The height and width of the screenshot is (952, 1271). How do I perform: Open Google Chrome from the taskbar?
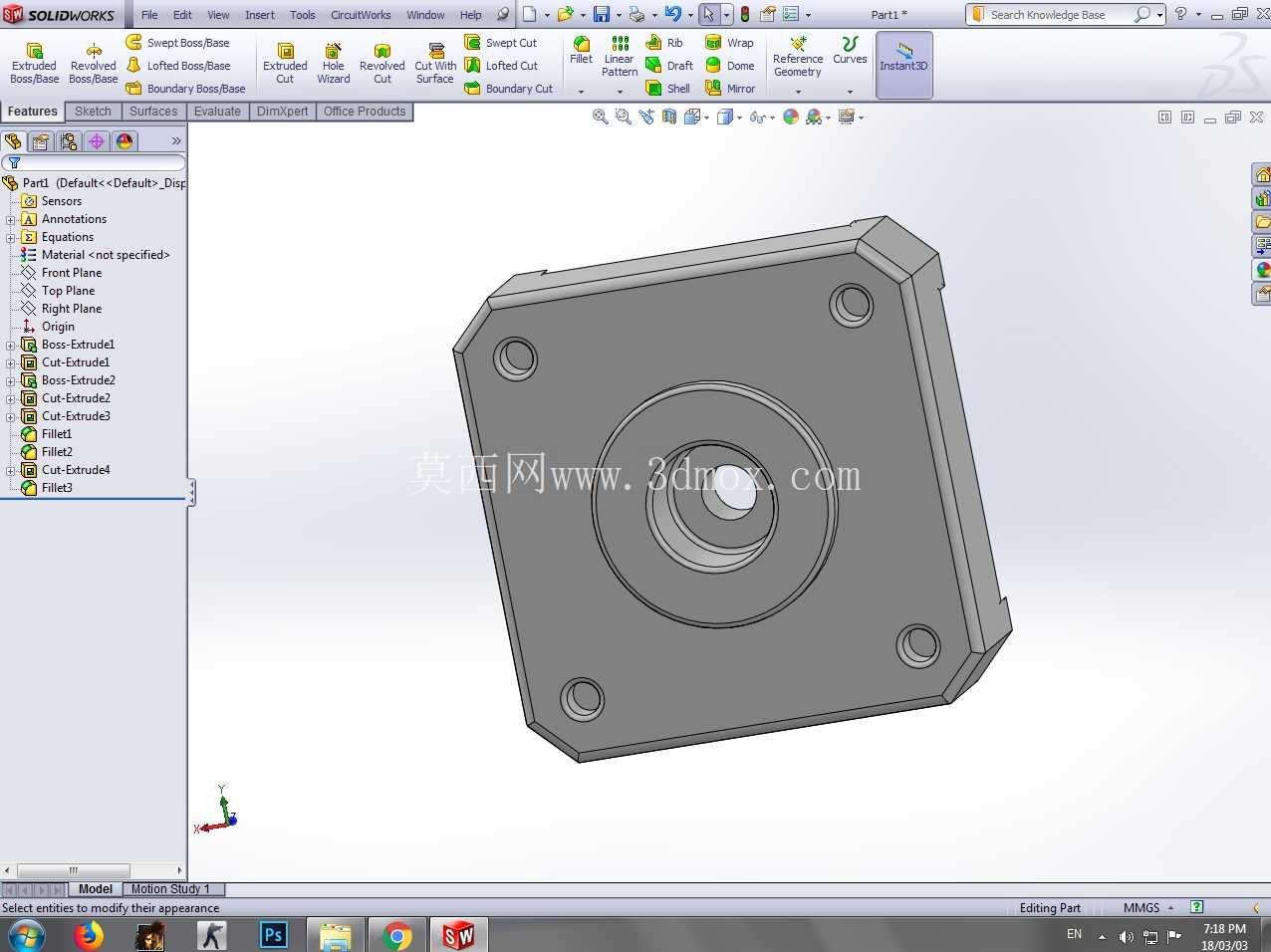(396, 935)
